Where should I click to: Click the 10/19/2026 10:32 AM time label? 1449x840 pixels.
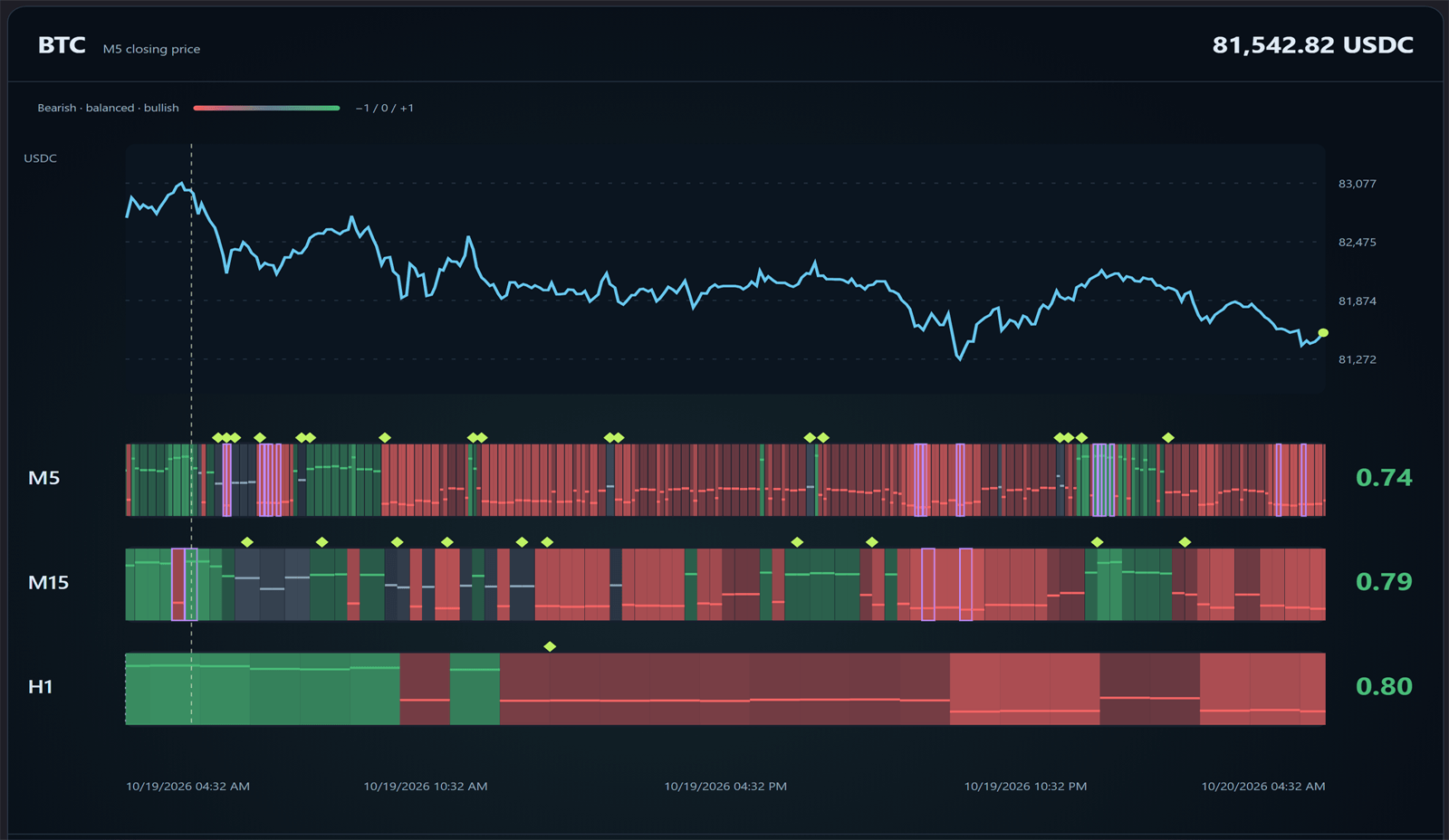tap(426, 787)
